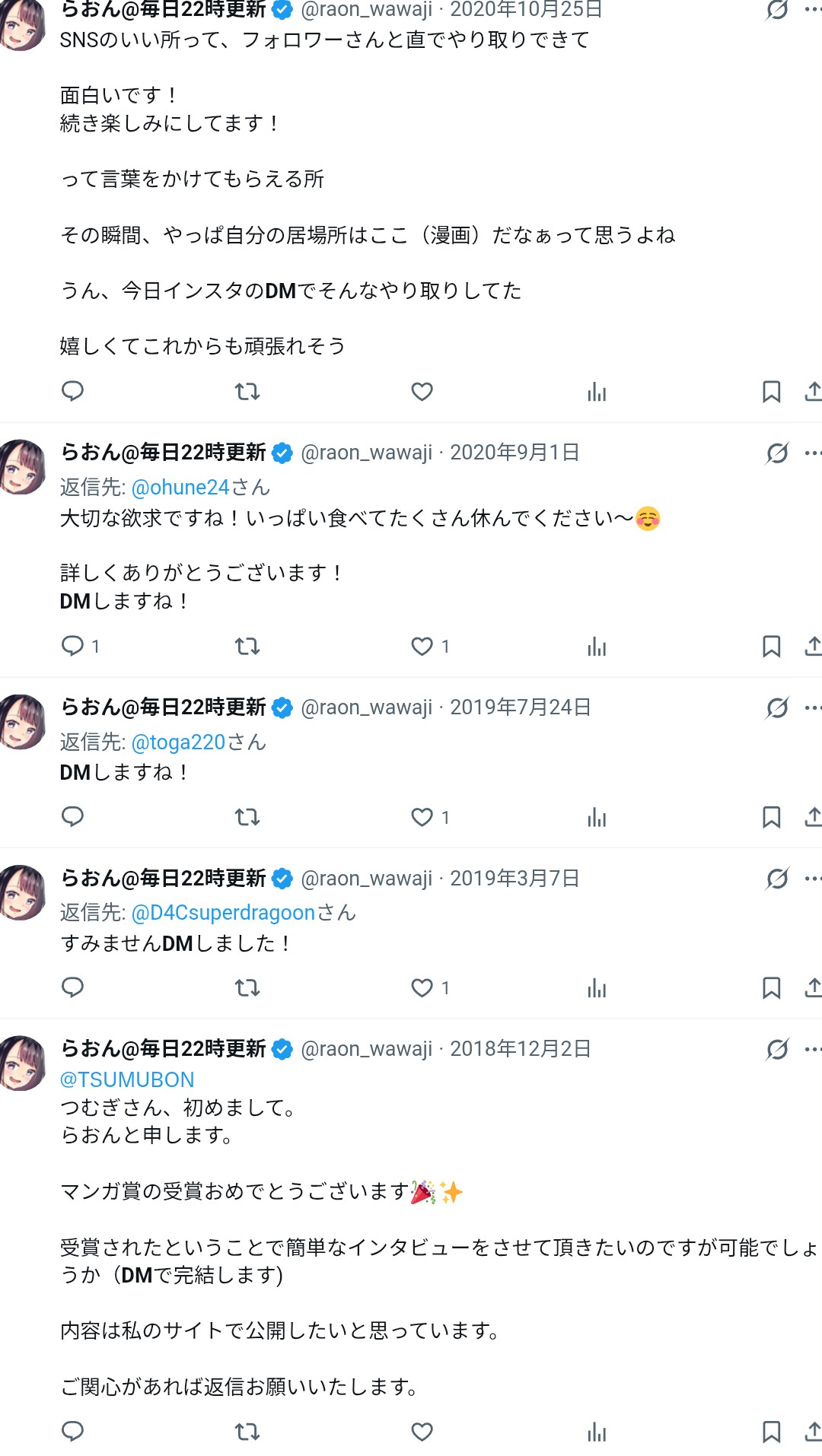Reply to the July 24, 2019 tweet

coord(72,817)
